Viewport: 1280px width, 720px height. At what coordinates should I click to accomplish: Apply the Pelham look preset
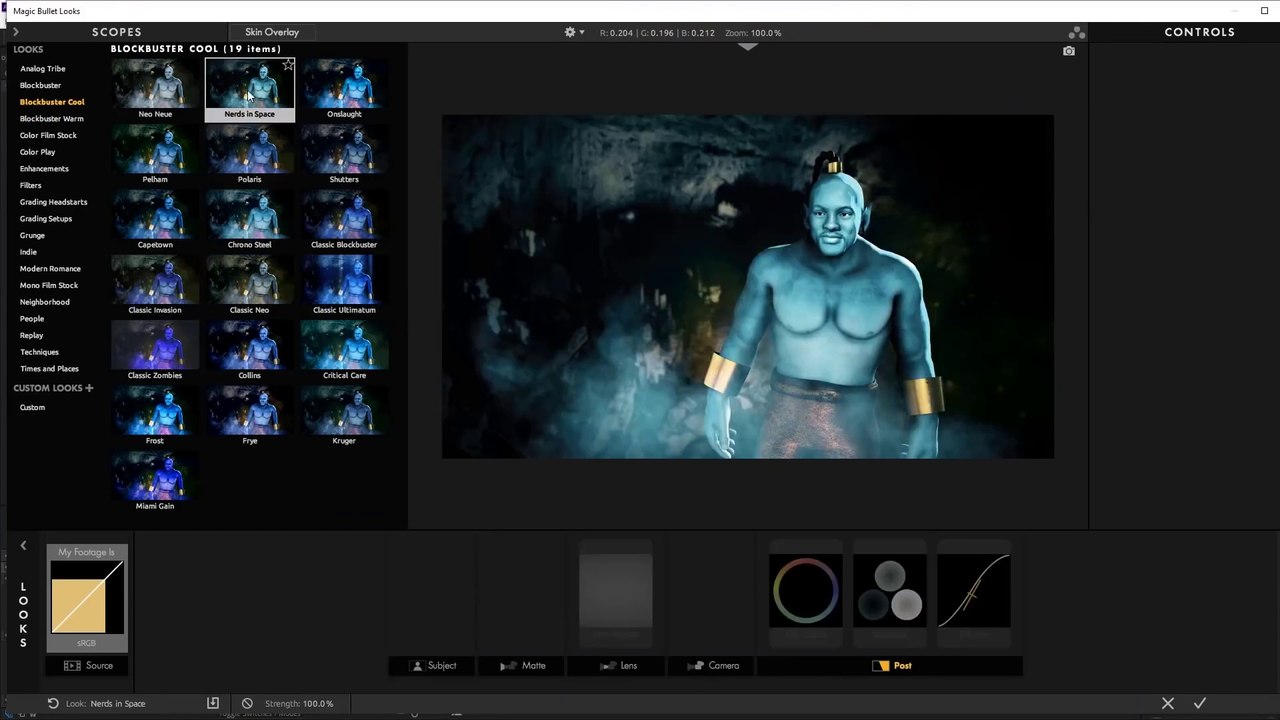[155, 155]
